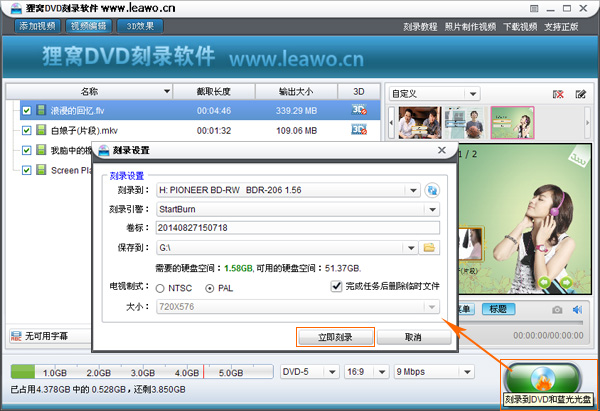Screen dimensions: 600x411
Task: Click the edit menu template icon
Action: 580,94
